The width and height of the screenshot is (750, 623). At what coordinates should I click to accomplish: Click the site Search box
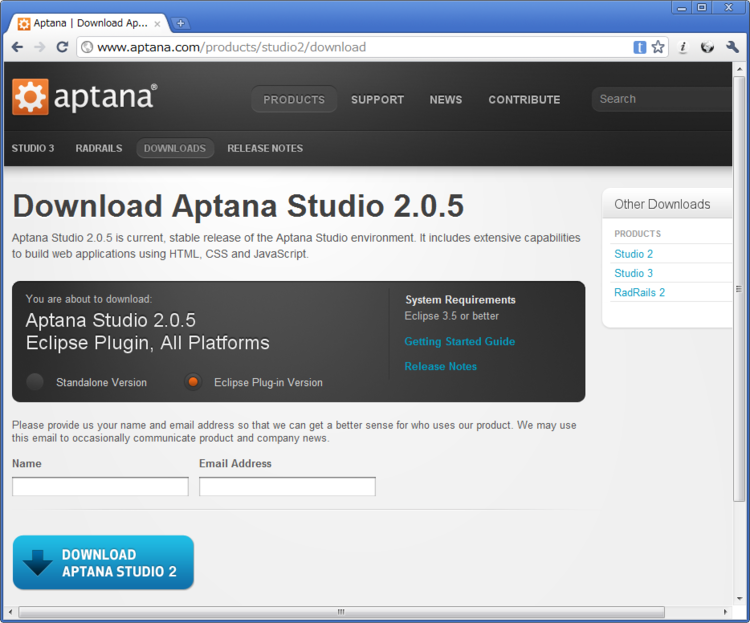662,99
